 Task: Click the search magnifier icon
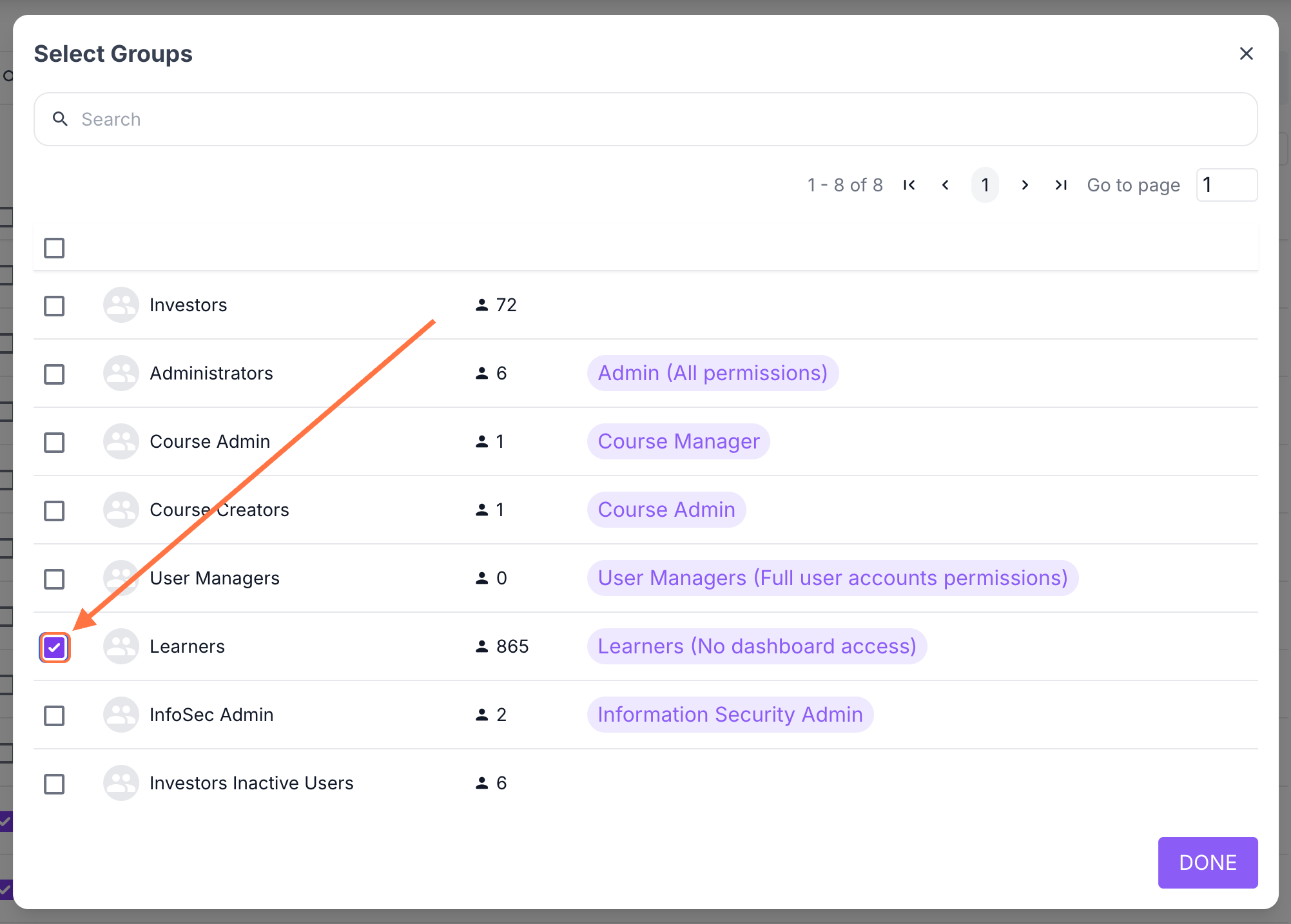coord(60,119)
